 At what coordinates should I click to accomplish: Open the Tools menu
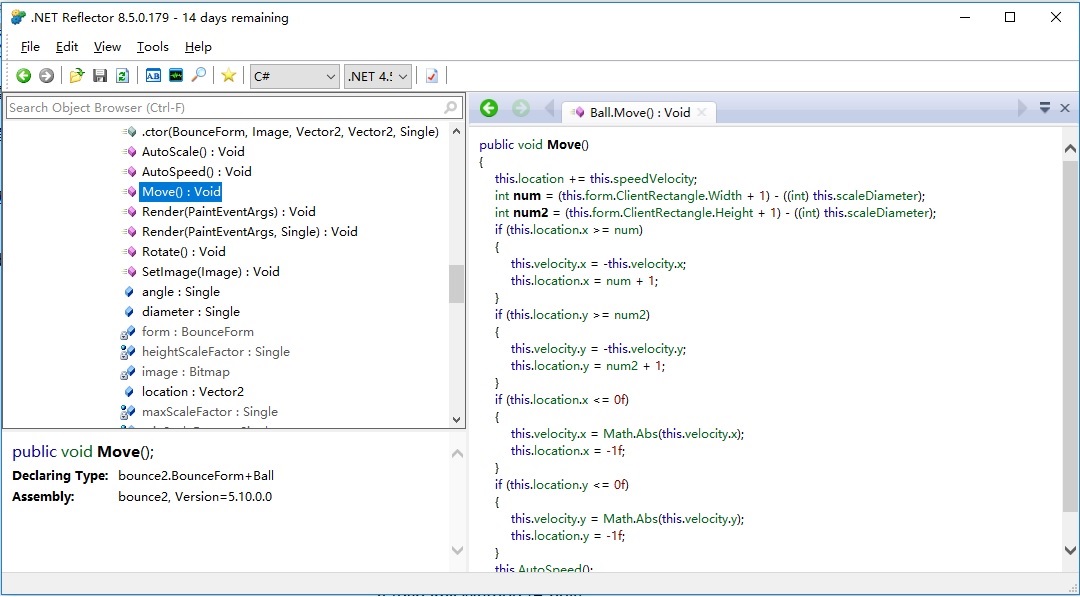(153, 47)
